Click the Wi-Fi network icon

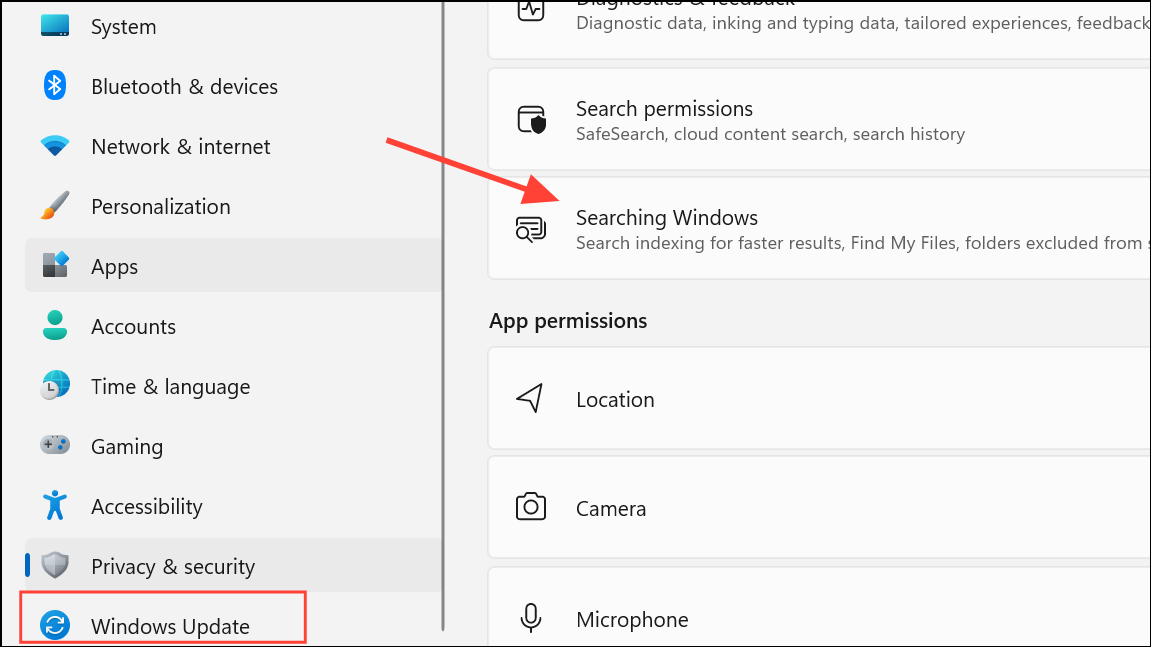[55, 146]
